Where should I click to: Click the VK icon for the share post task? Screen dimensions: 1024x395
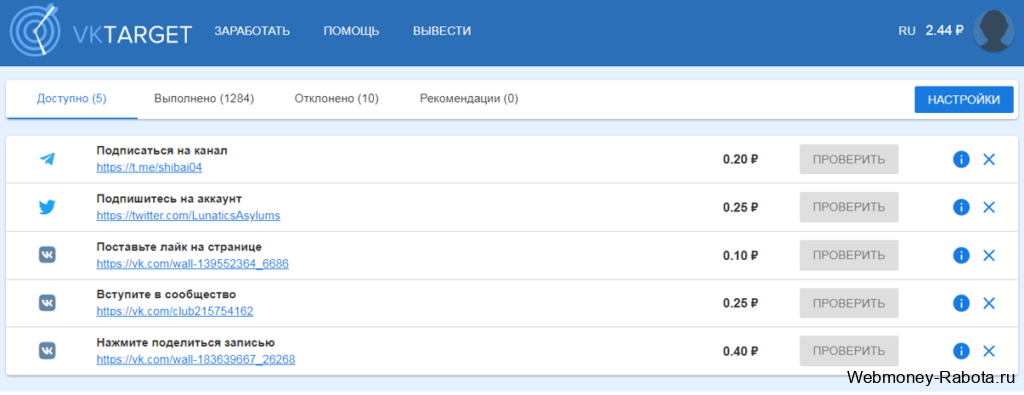(x=47, y=351)
